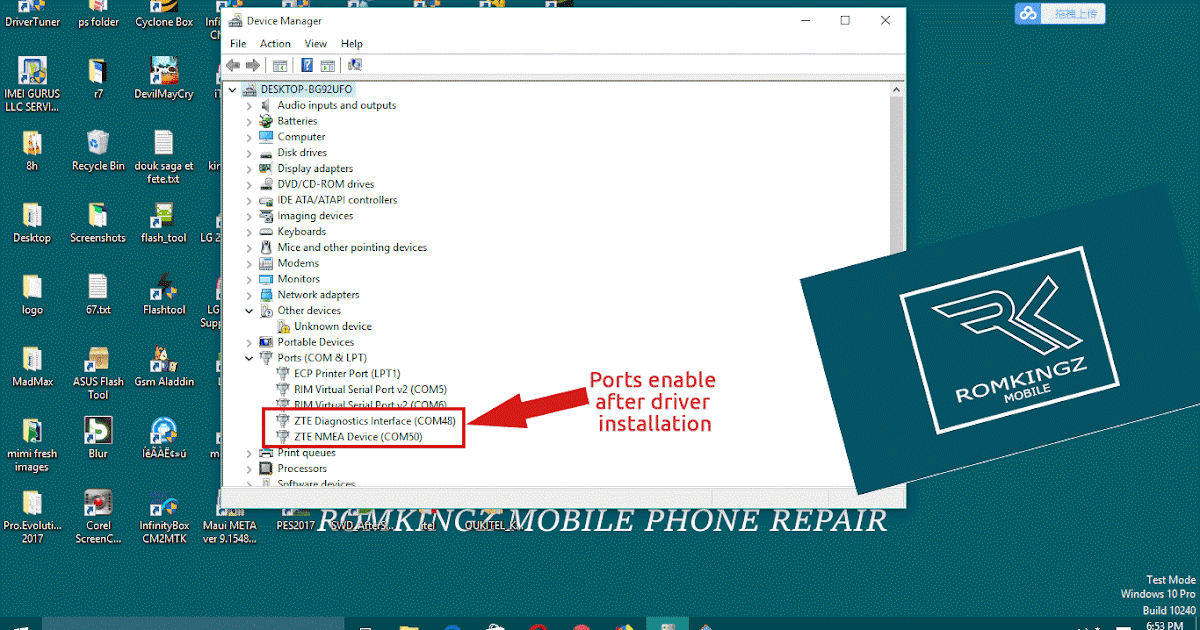Collapse the Other devices node

click(x=249, y=310)
